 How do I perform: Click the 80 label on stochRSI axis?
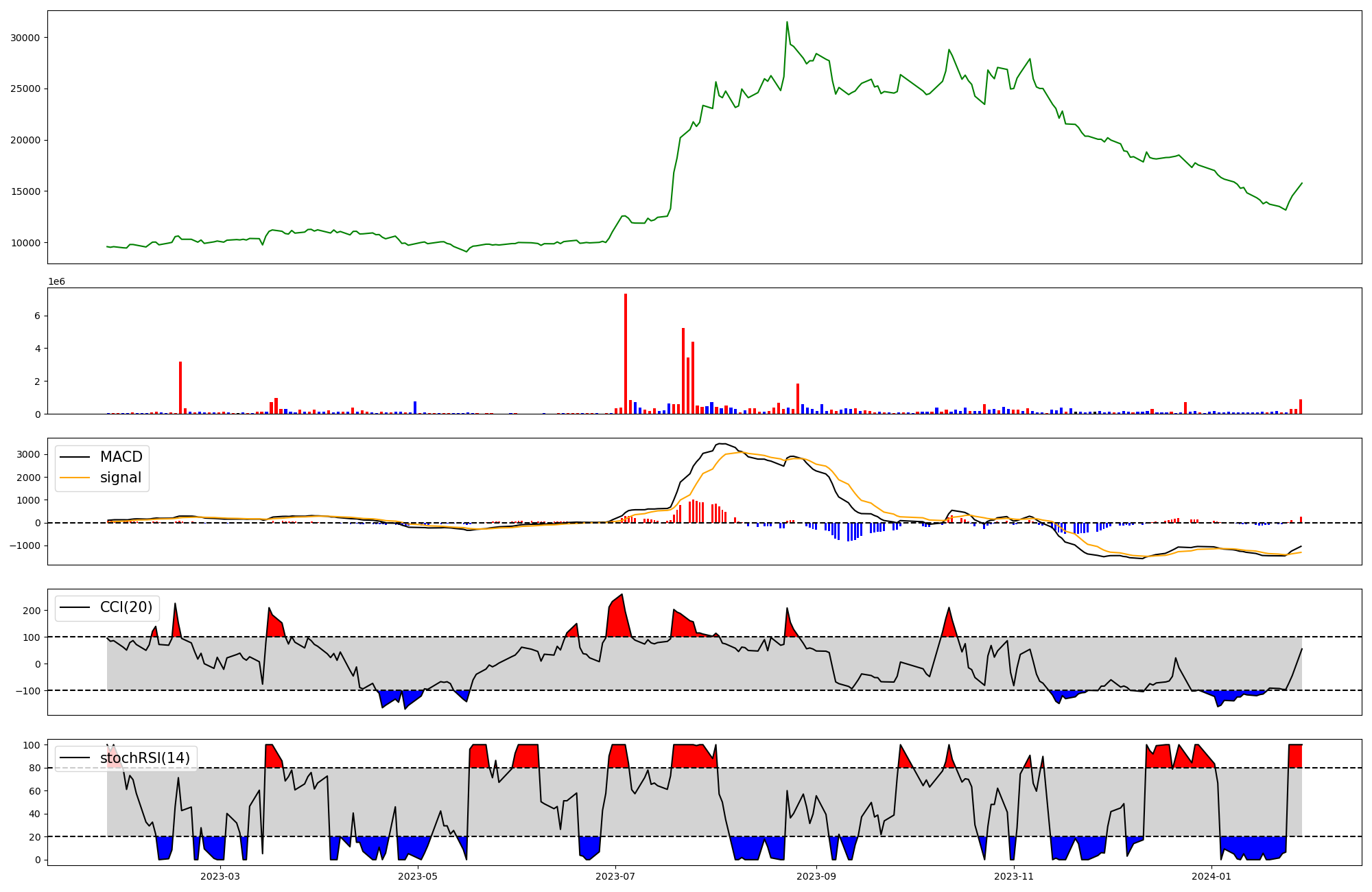(34, 768)
